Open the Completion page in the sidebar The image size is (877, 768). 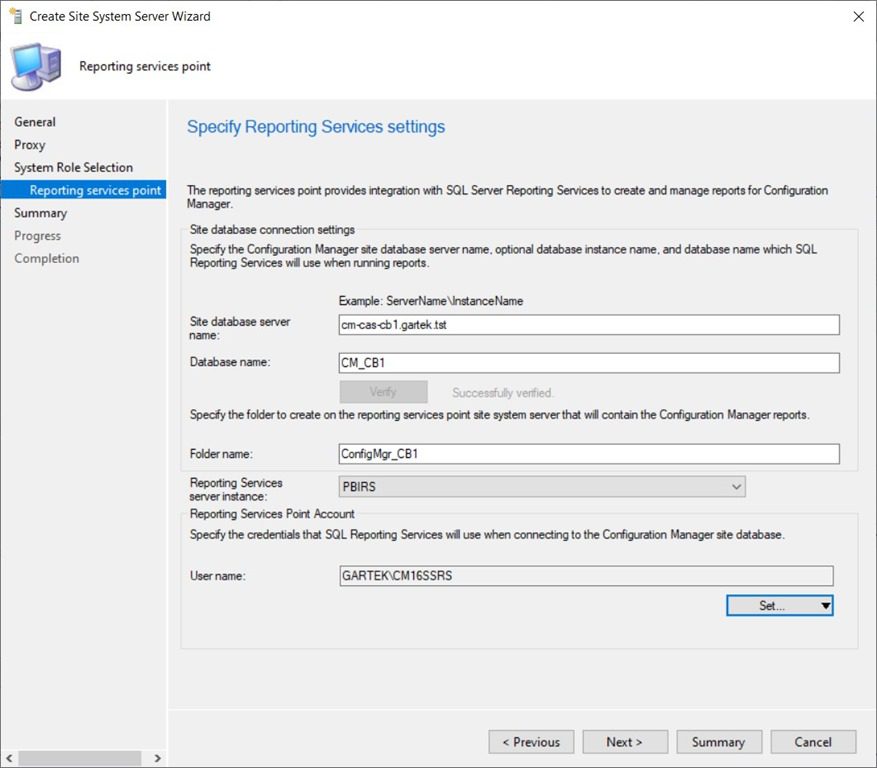pyautogui.click(x=46, y=258)
